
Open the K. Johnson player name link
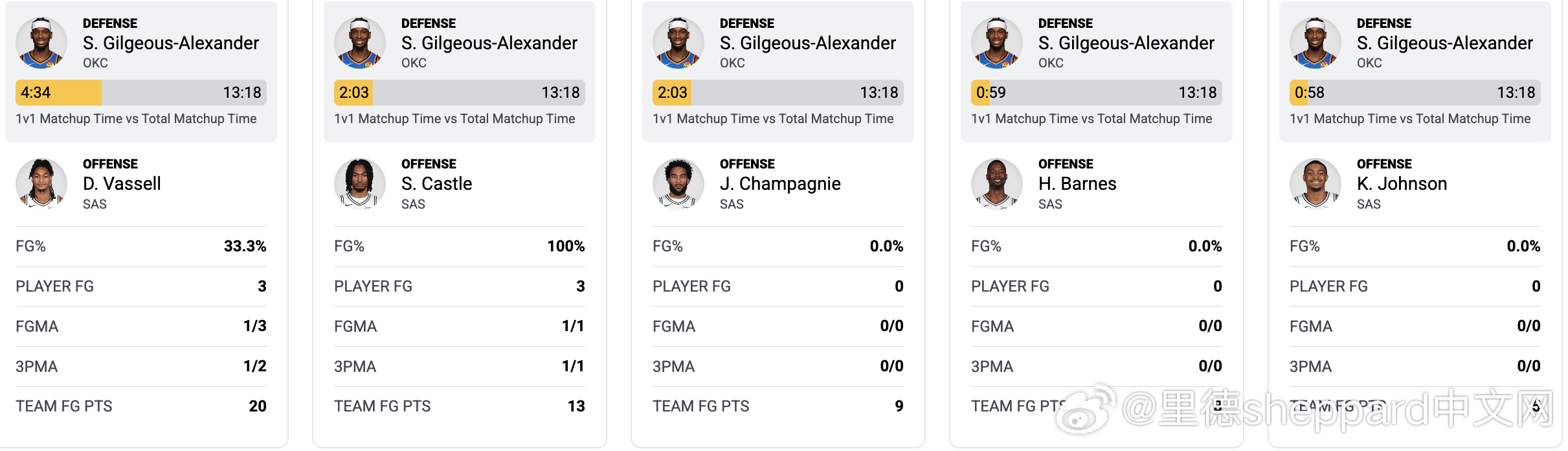pyautogui.click(x=1402, y=184)
